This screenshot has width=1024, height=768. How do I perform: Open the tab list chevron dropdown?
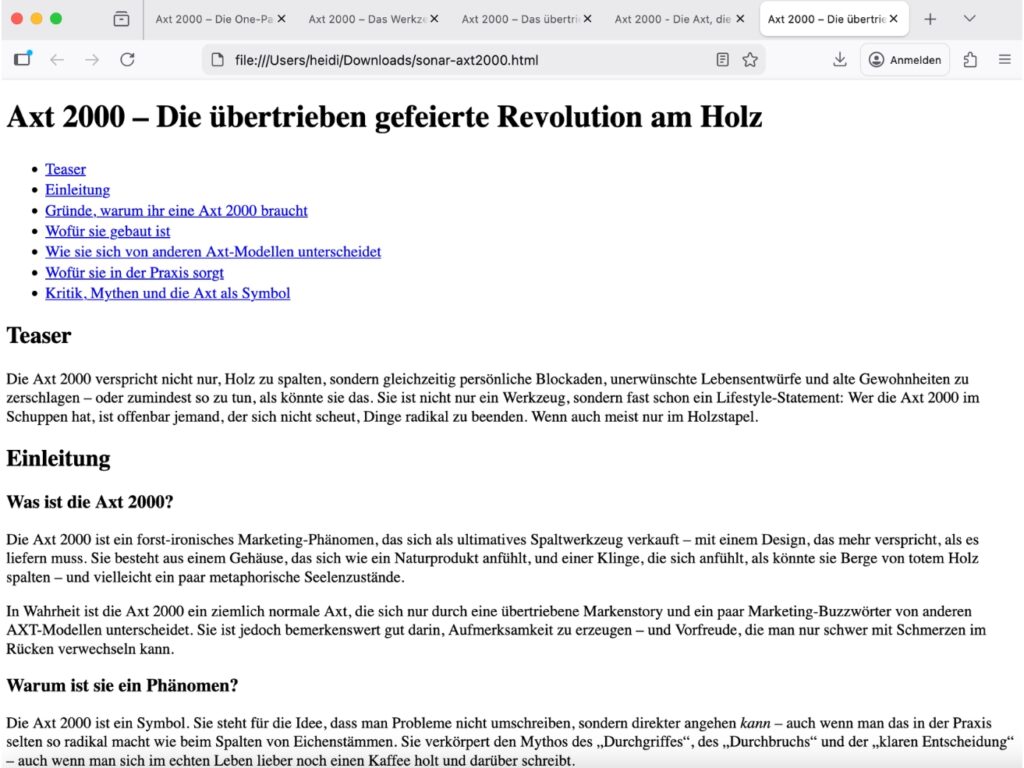(x=968, y=18)
